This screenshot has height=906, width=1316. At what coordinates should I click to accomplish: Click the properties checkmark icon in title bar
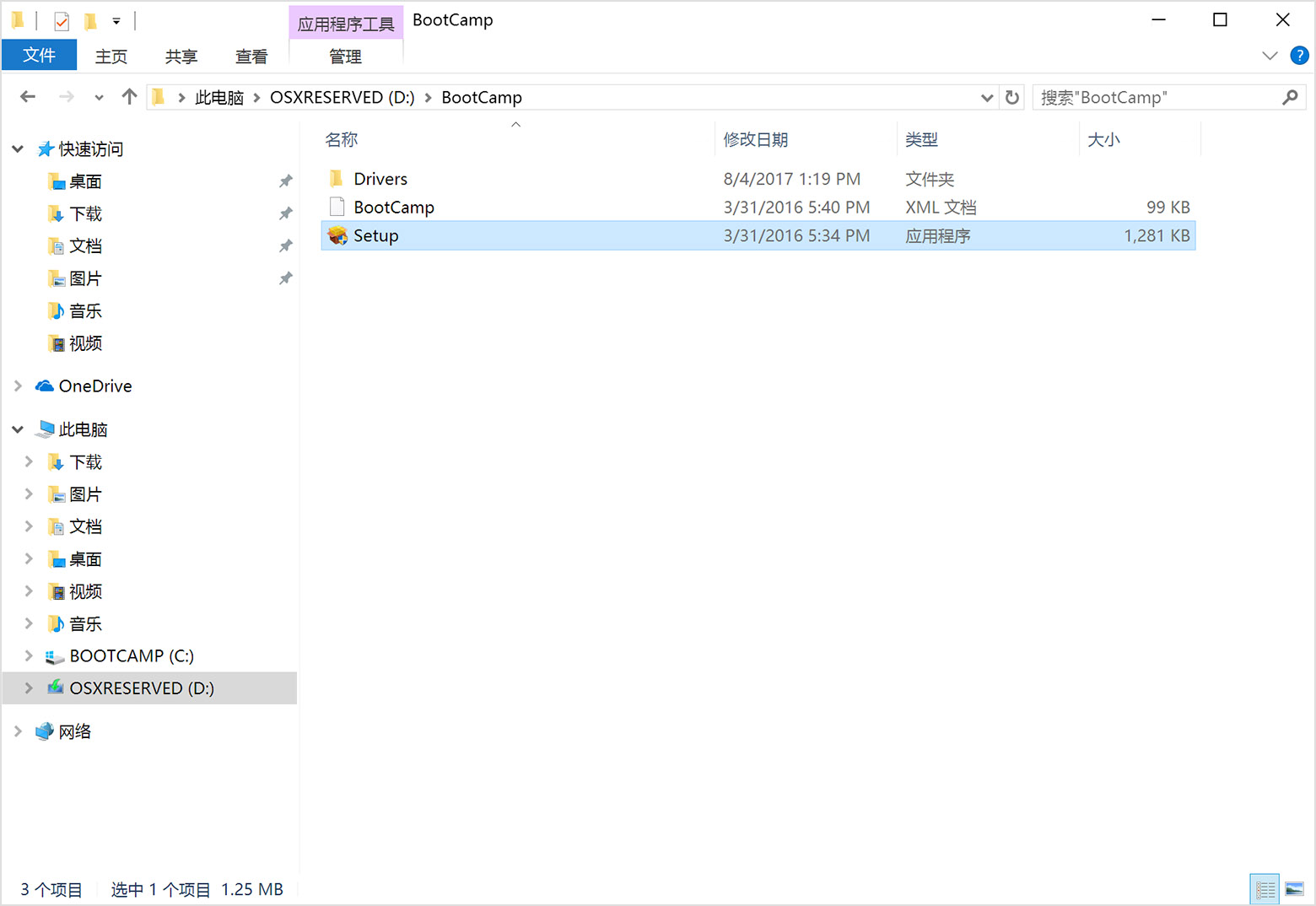tap(62, 20)
